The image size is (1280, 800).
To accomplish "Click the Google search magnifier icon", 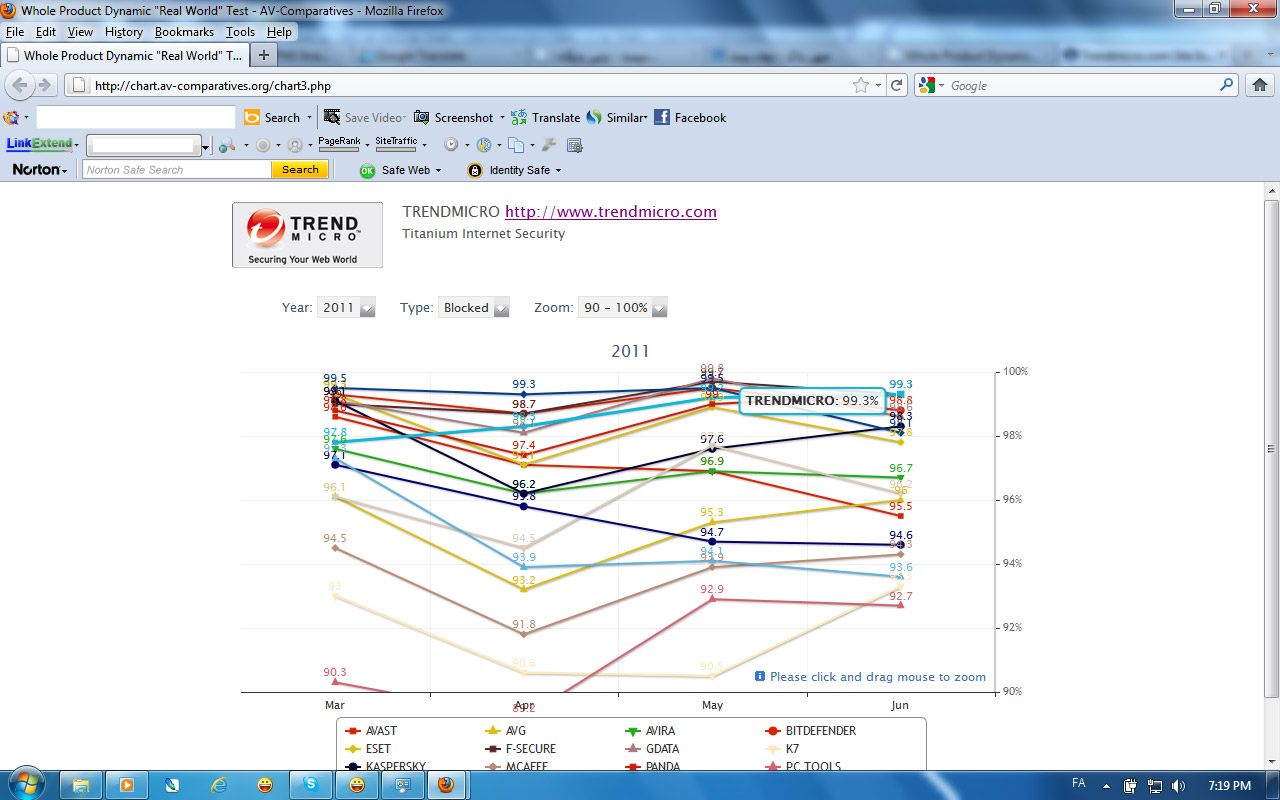I will 1227,86.
